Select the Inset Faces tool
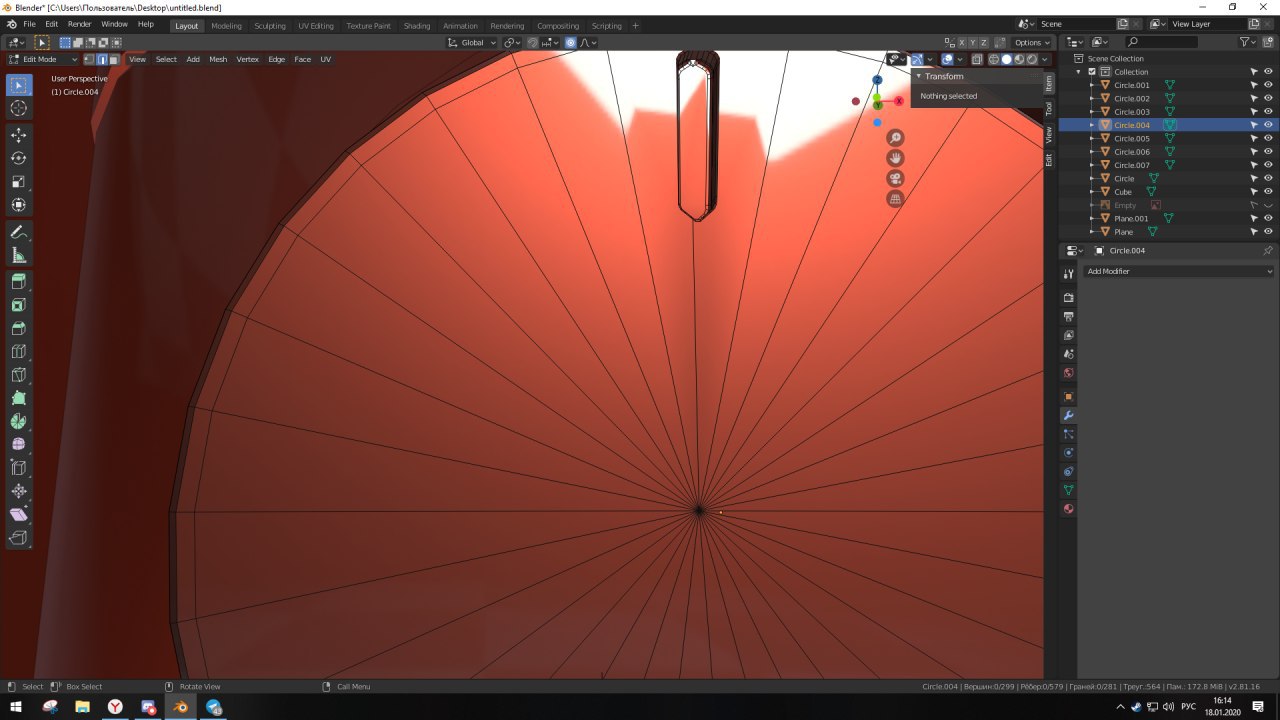Screen dimensions: 1280x720 (x=18, y=305)
